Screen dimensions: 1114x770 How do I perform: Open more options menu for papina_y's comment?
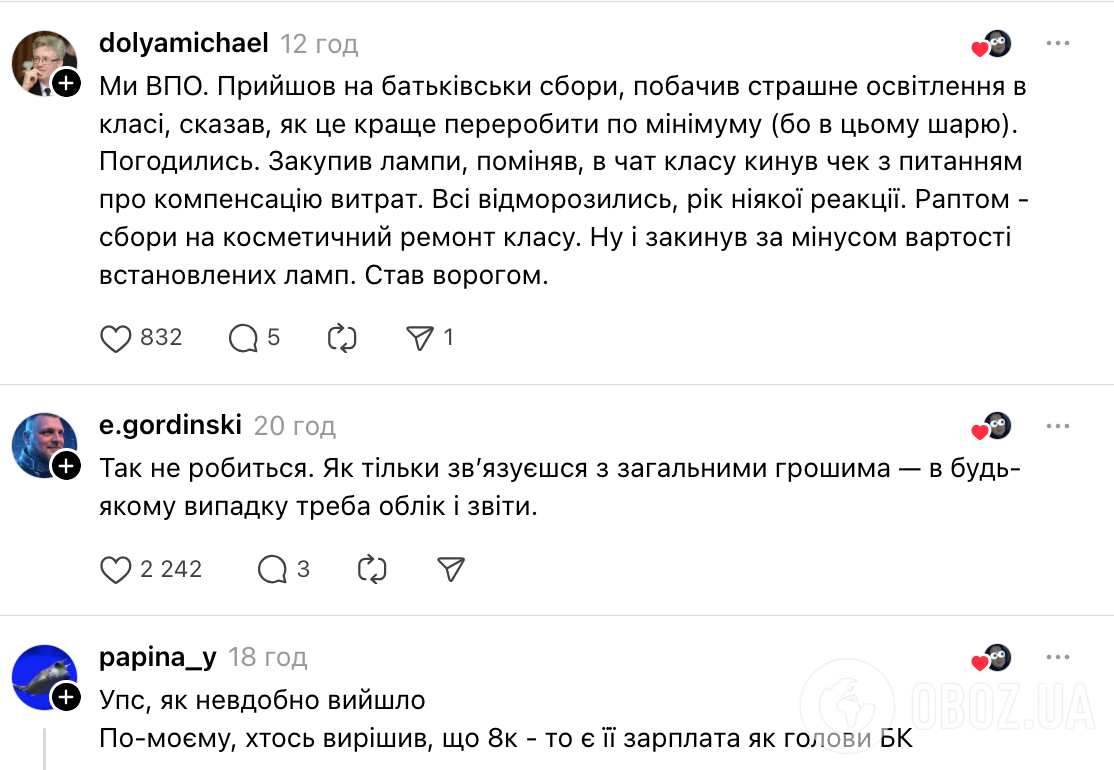pos(1057,658)
